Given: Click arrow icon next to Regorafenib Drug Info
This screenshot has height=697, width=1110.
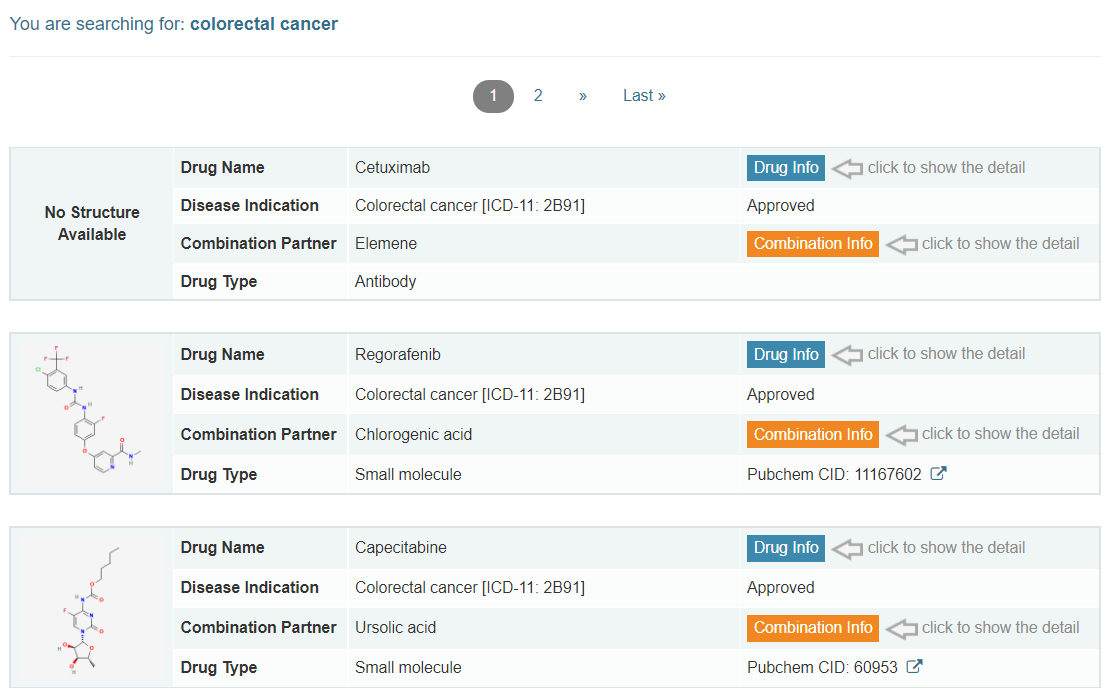Looking at the screenshot, I should tap(847, 354).
